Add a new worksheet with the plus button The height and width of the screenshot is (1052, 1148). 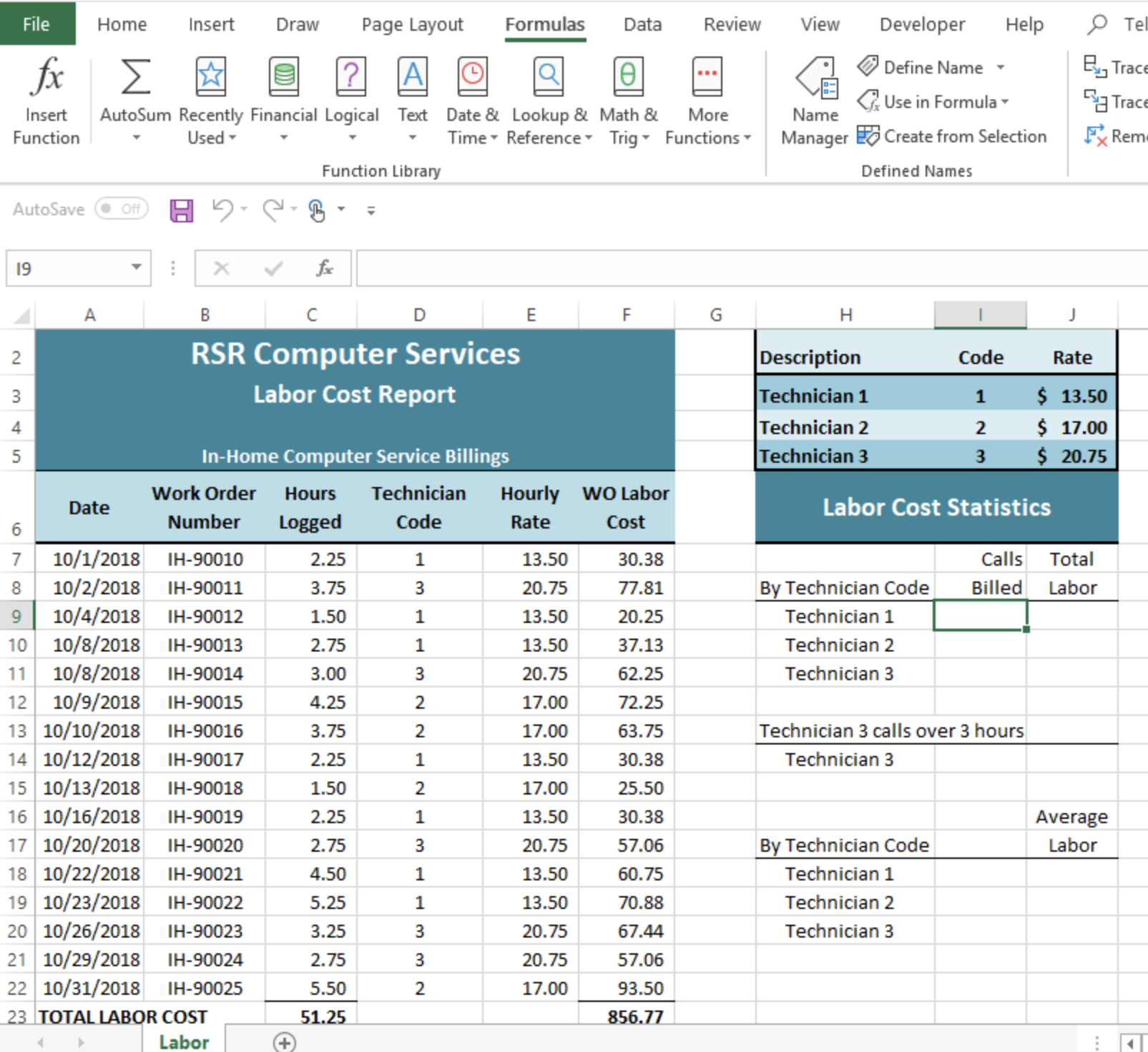[x=284, y=1042]
